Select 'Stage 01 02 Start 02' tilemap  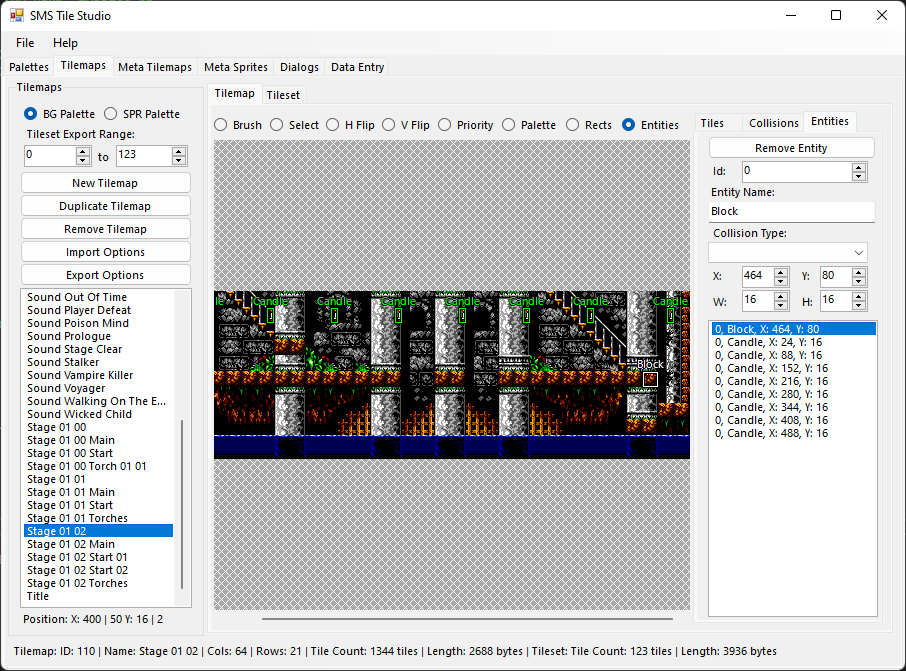click(x=98, y=570)
